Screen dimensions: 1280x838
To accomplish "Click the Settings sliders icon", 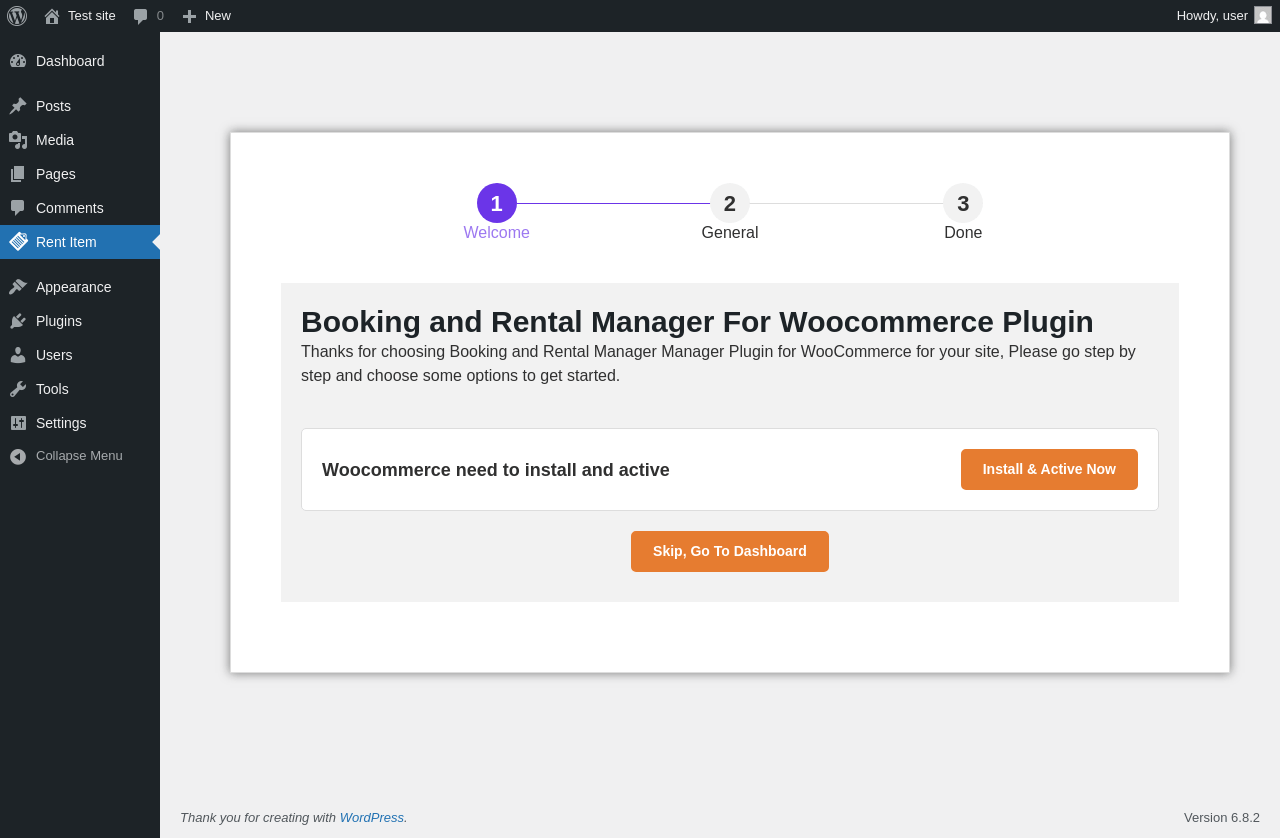I will [x=18, y=423].
